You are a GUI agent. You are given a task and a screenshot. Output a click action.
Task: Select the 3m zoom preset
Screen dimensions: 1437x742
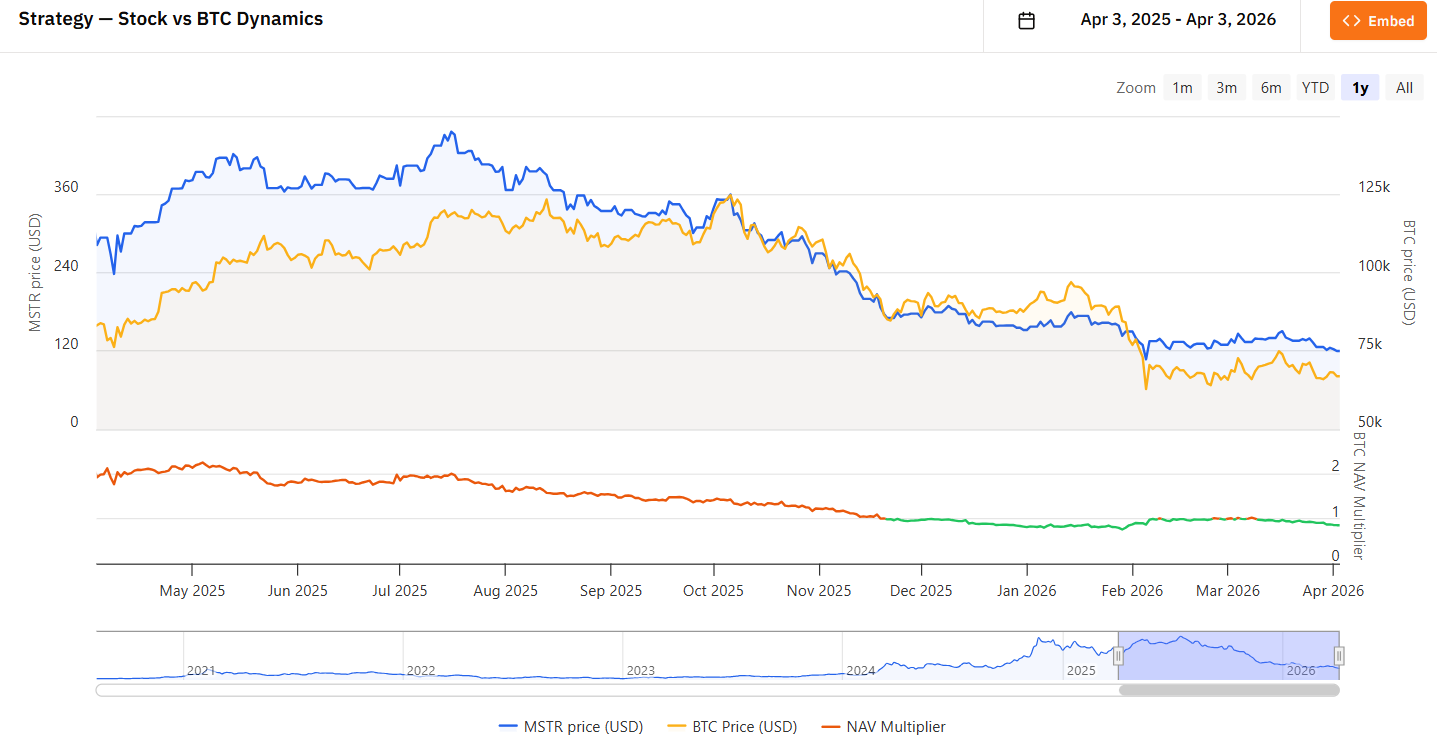pyautogui.click(x=1226, y=87)
